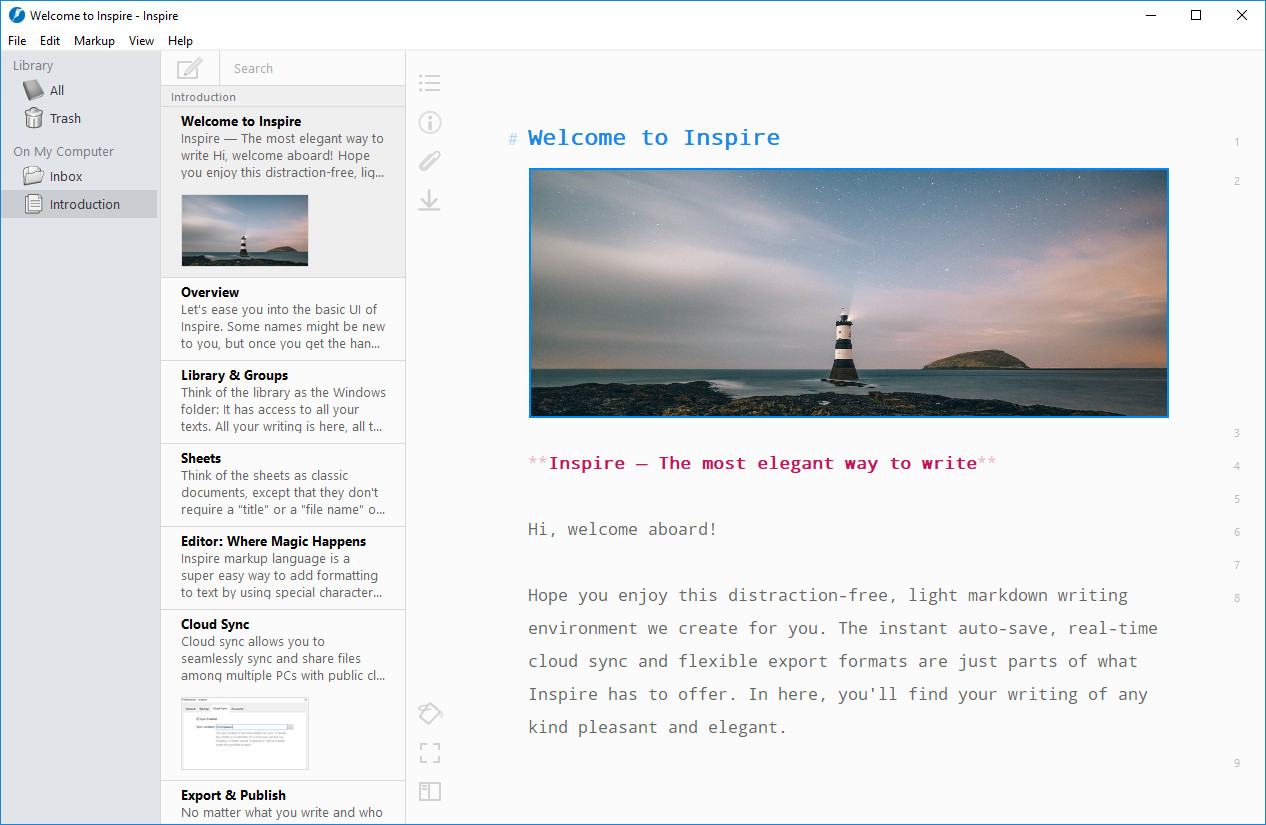Minimize the Inspire window
1266x825 pixels.
pyautogui.click(x=1150, y=15)
